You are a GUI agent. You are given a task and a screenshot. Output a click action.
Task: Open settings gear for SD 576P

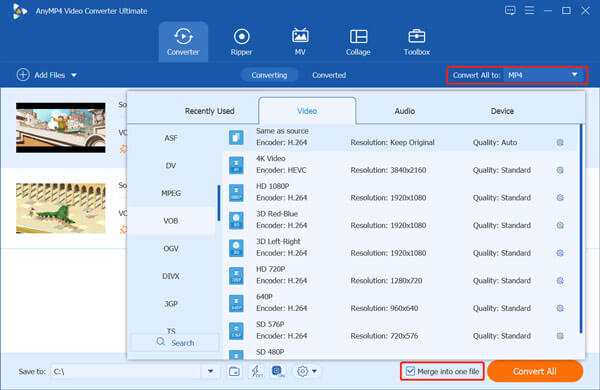click(560, 336)
